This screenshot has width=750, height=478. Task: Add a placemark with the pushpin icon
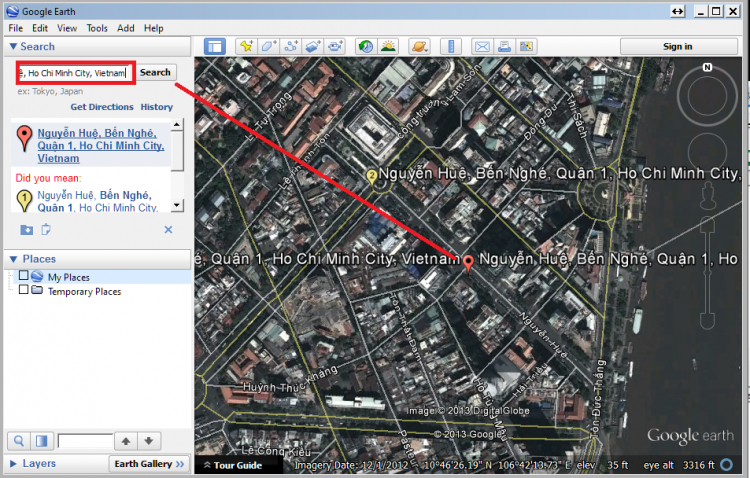coord(246,46)
